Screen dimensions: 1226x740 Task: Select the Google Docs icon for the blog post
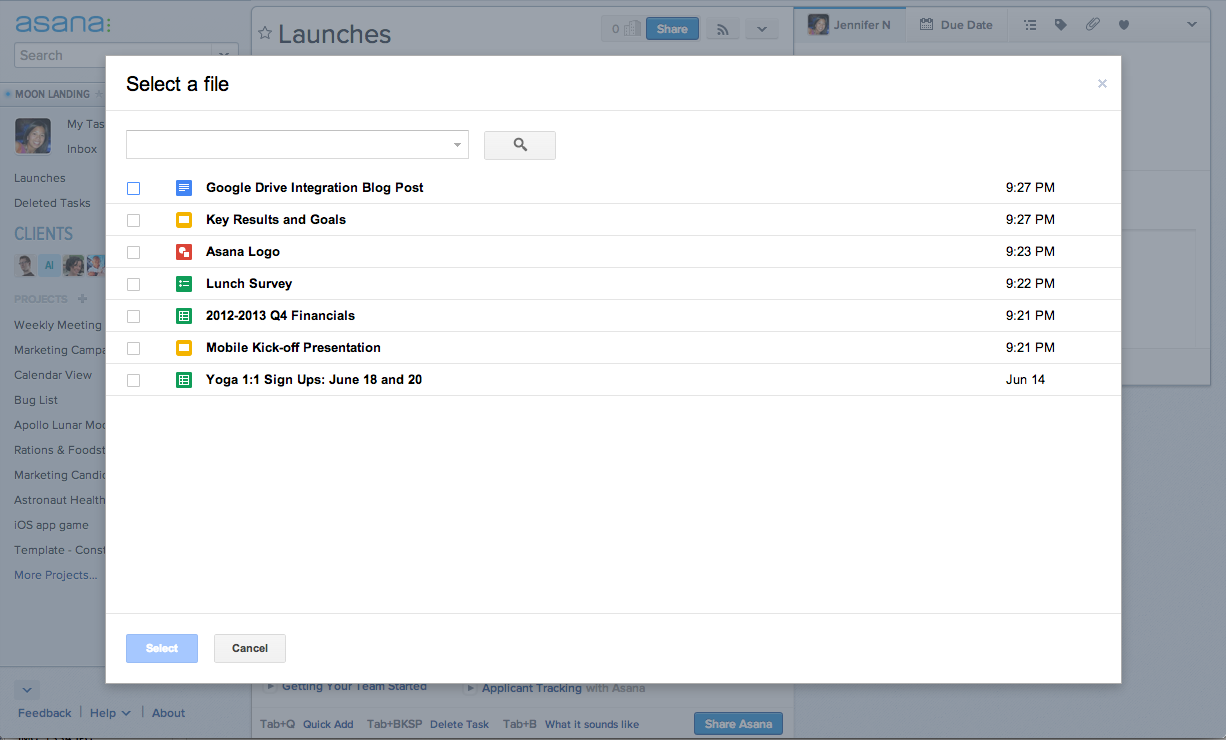(184, 188)
